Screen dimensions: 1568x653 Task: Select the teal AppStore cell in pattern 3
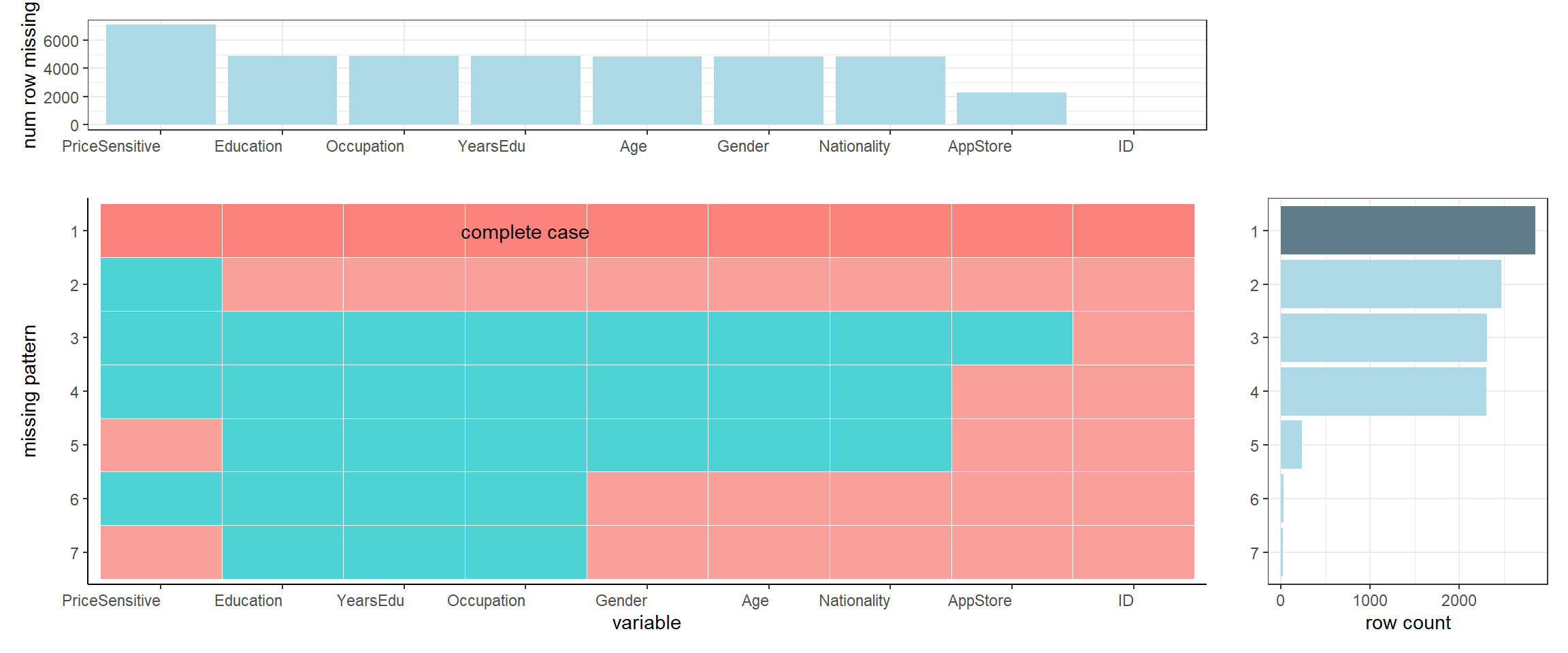click(1011, 338)
